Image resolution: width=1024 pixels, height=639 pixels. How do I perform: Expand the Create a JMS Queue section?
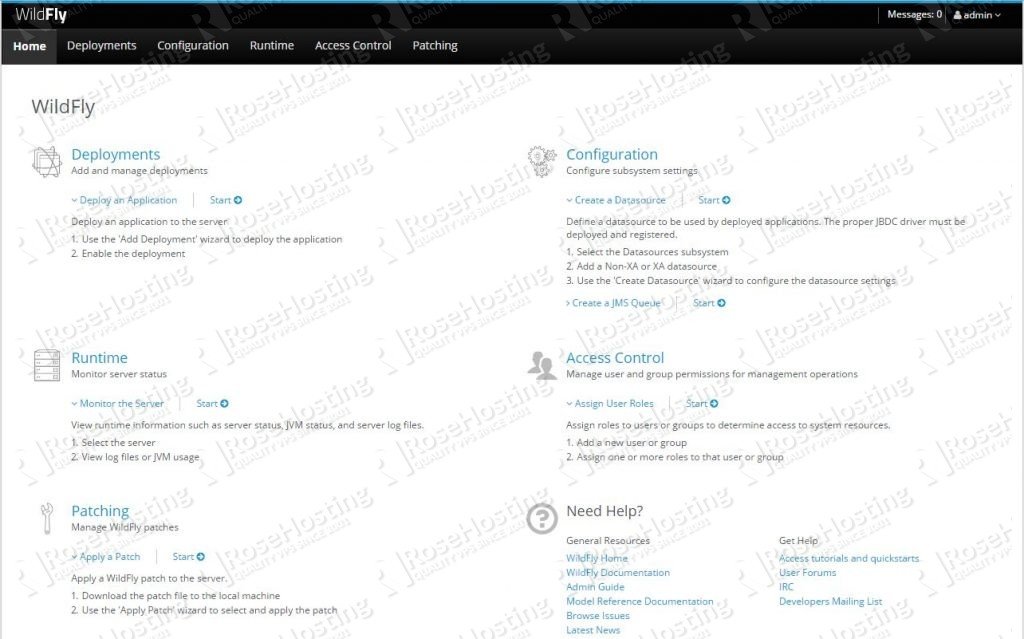[615, 303]
